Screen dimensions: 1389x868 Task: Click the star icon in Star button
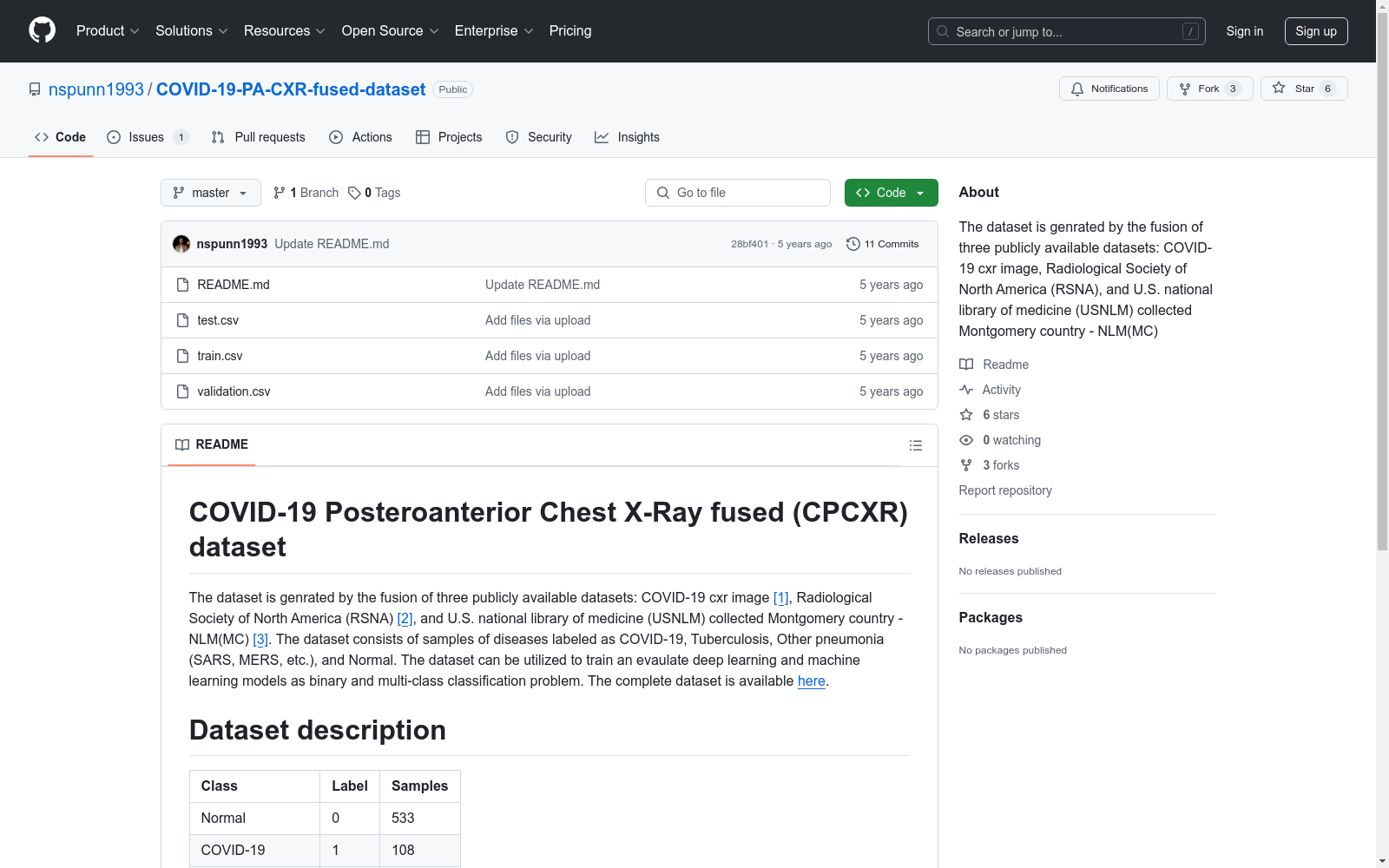click(1279, 88)
